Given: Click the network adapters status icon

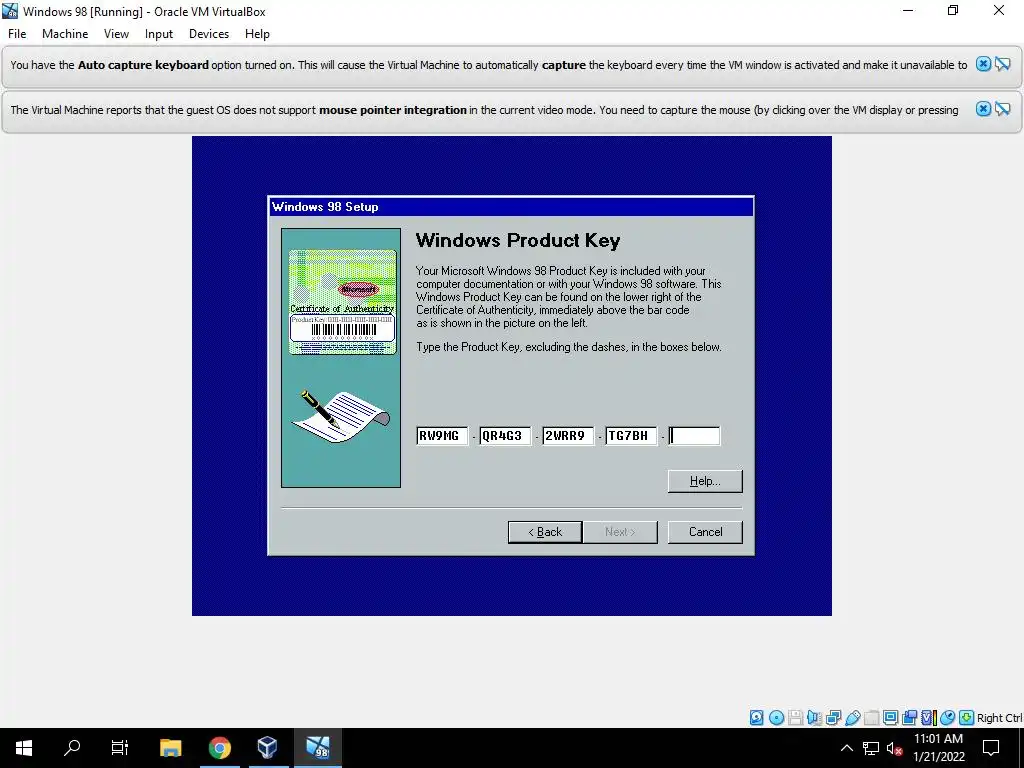Looking at the screenshot, I should [x=833, y=718].
